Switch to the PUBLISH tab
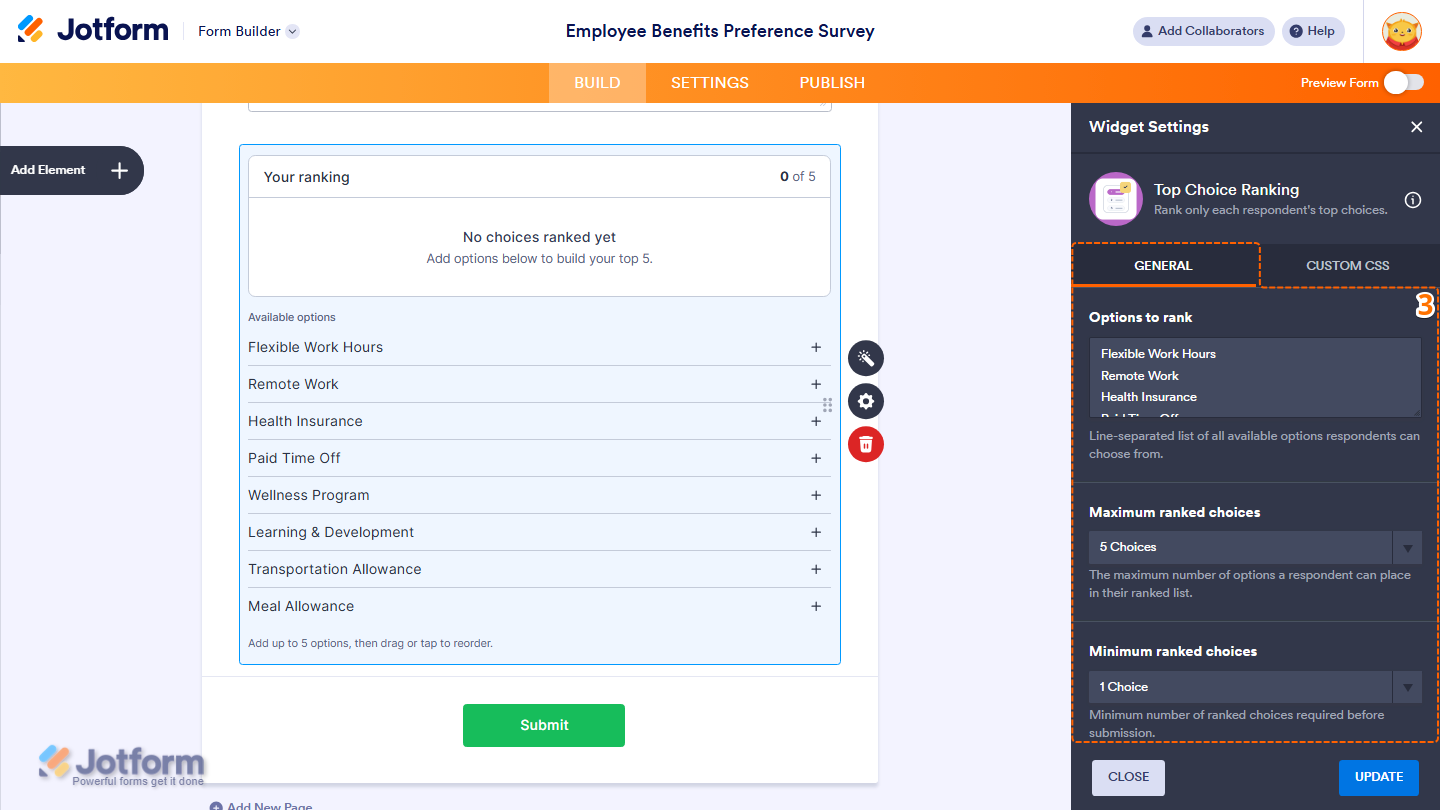Viewport: 1442px width, 810px height. pyautogui.click(x=832, y=83)
